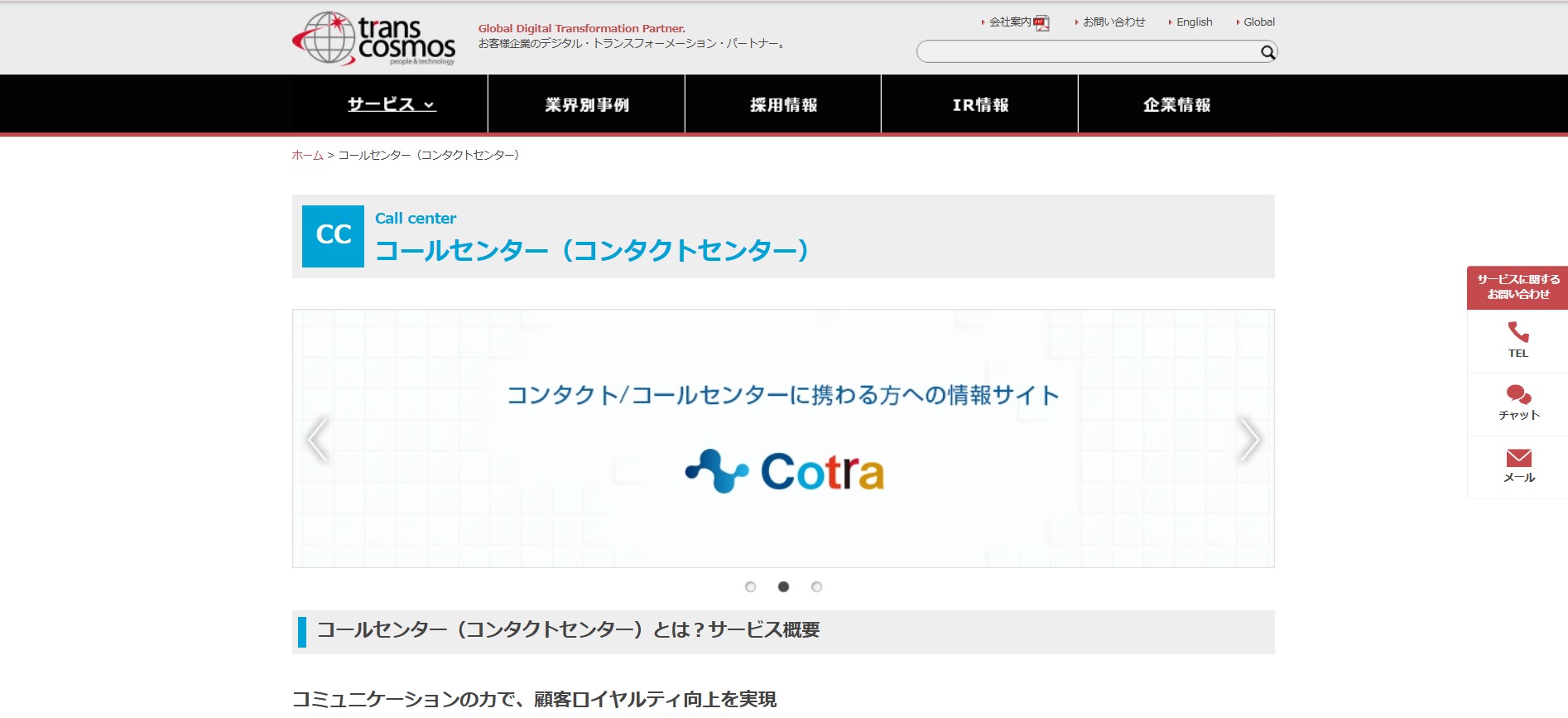Click the search magnifier icon
Screen dimensions: 1568x718
coord(1267,52)
